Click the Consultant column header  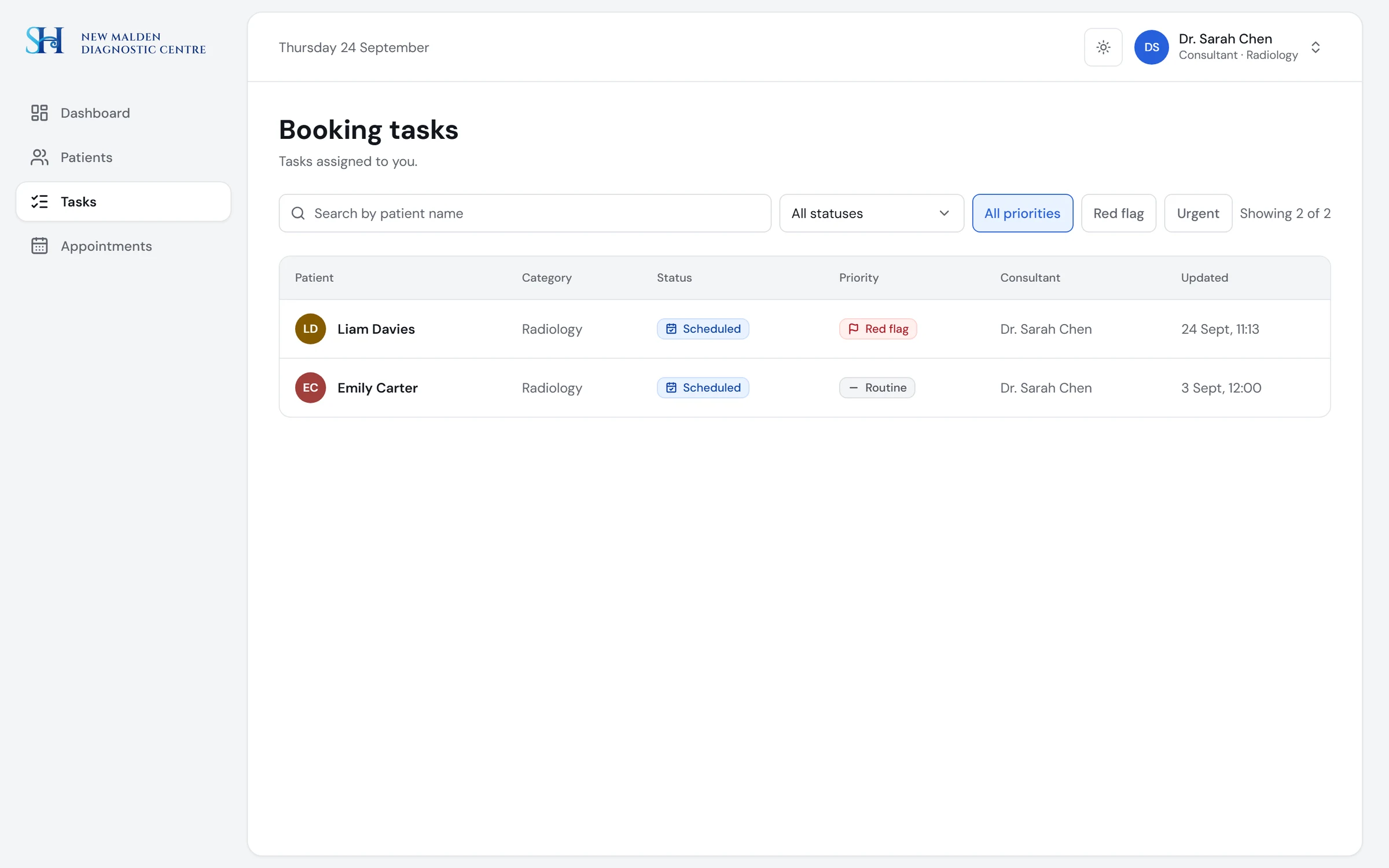coord(1030,278)
